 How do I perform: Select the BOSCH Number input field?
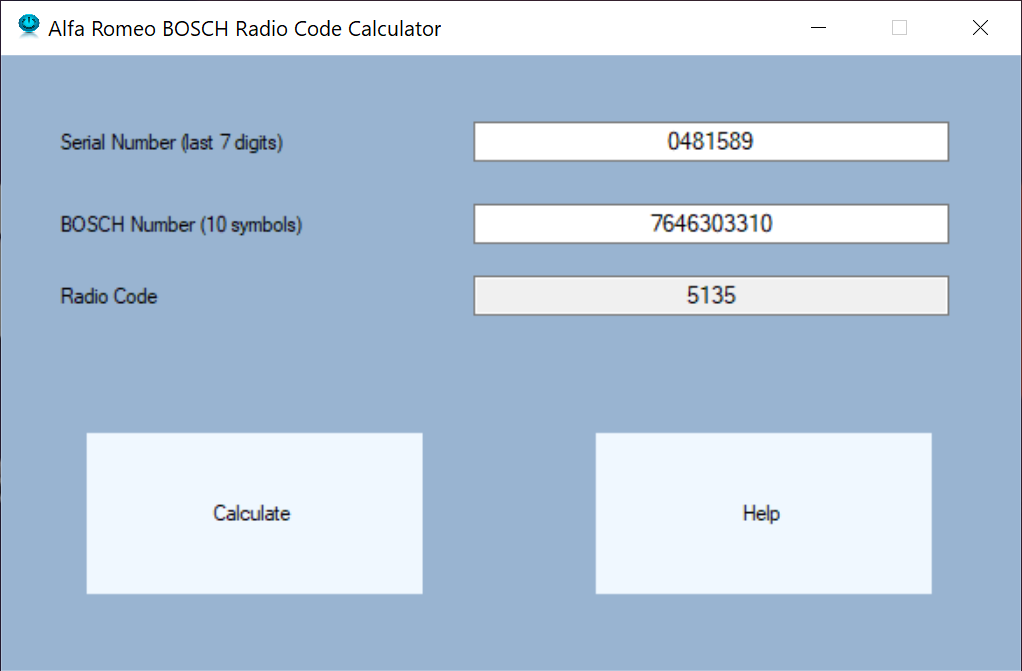[711, 224]
